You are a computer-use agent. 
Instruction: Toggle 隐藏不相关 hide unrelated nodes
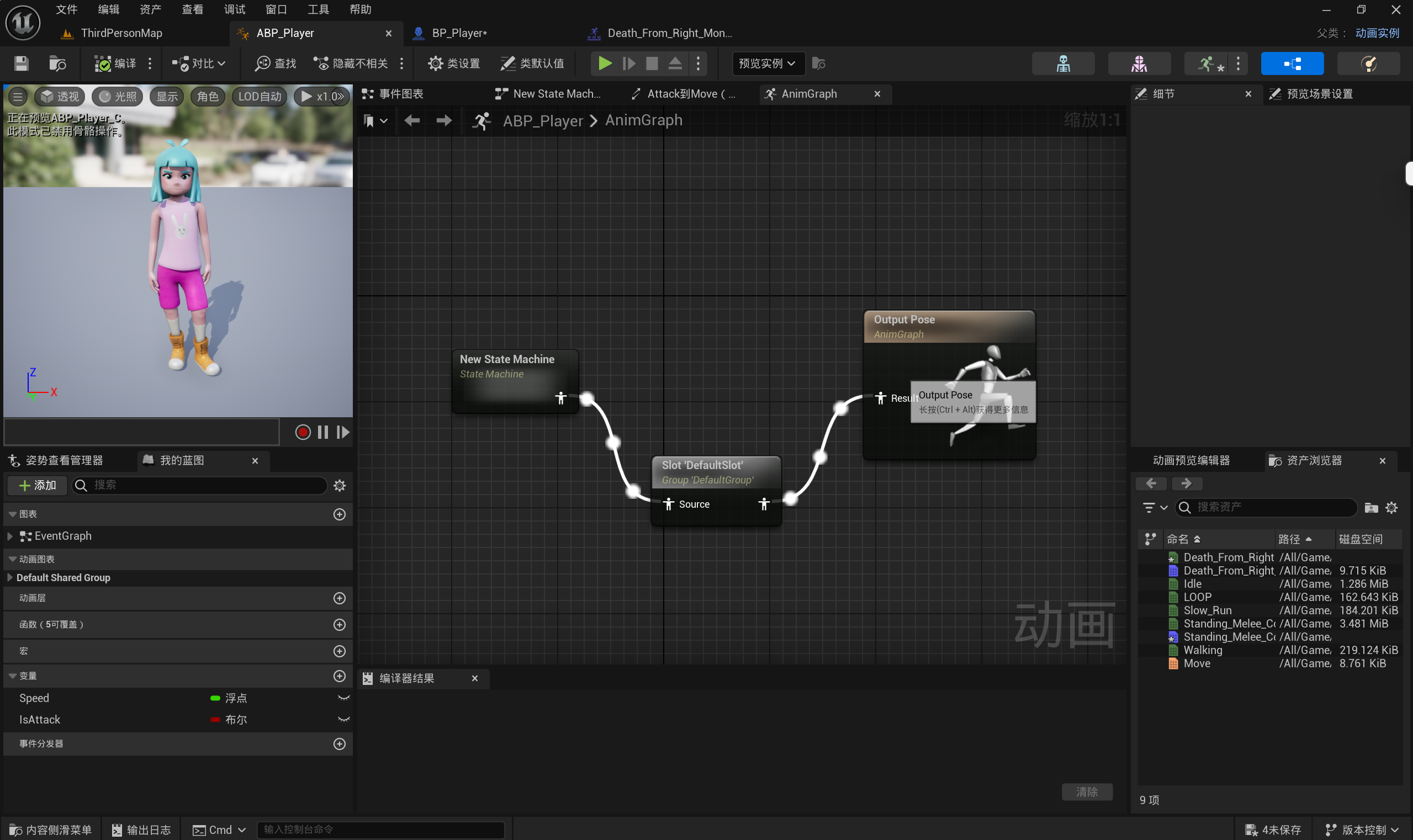coord(351,63)
